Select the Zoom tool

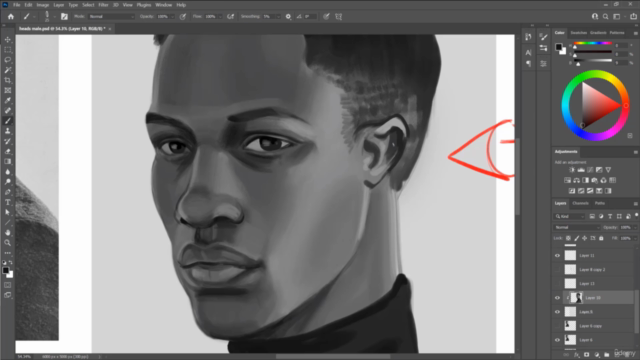[x=8, y=242]
